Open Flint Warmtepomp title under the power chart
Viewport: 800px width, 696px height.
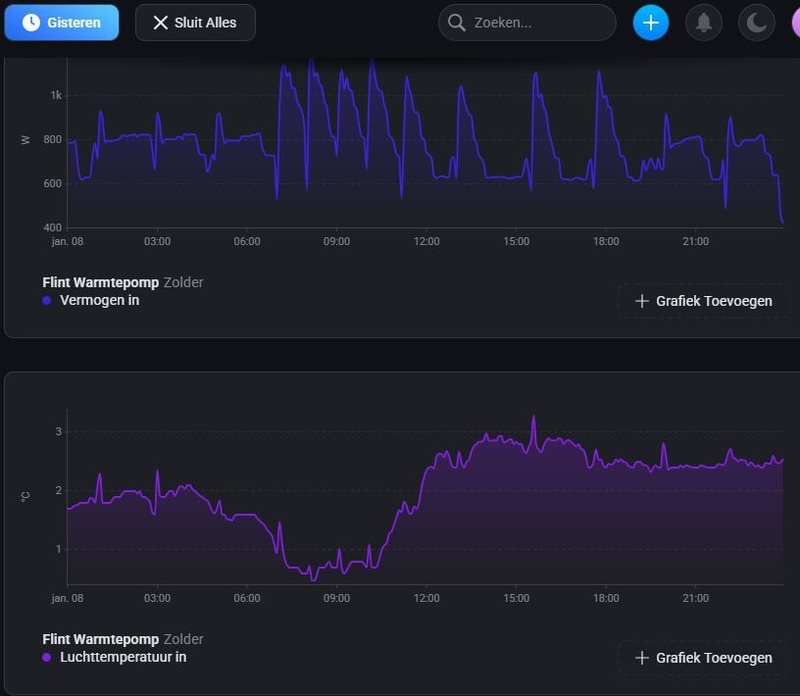100,282
